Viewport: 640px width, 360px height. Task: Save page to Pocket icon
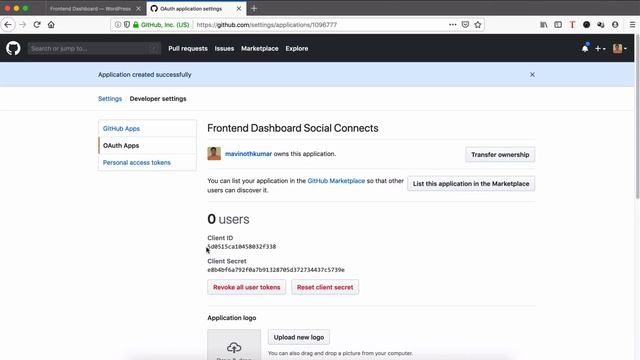(465, 24)
